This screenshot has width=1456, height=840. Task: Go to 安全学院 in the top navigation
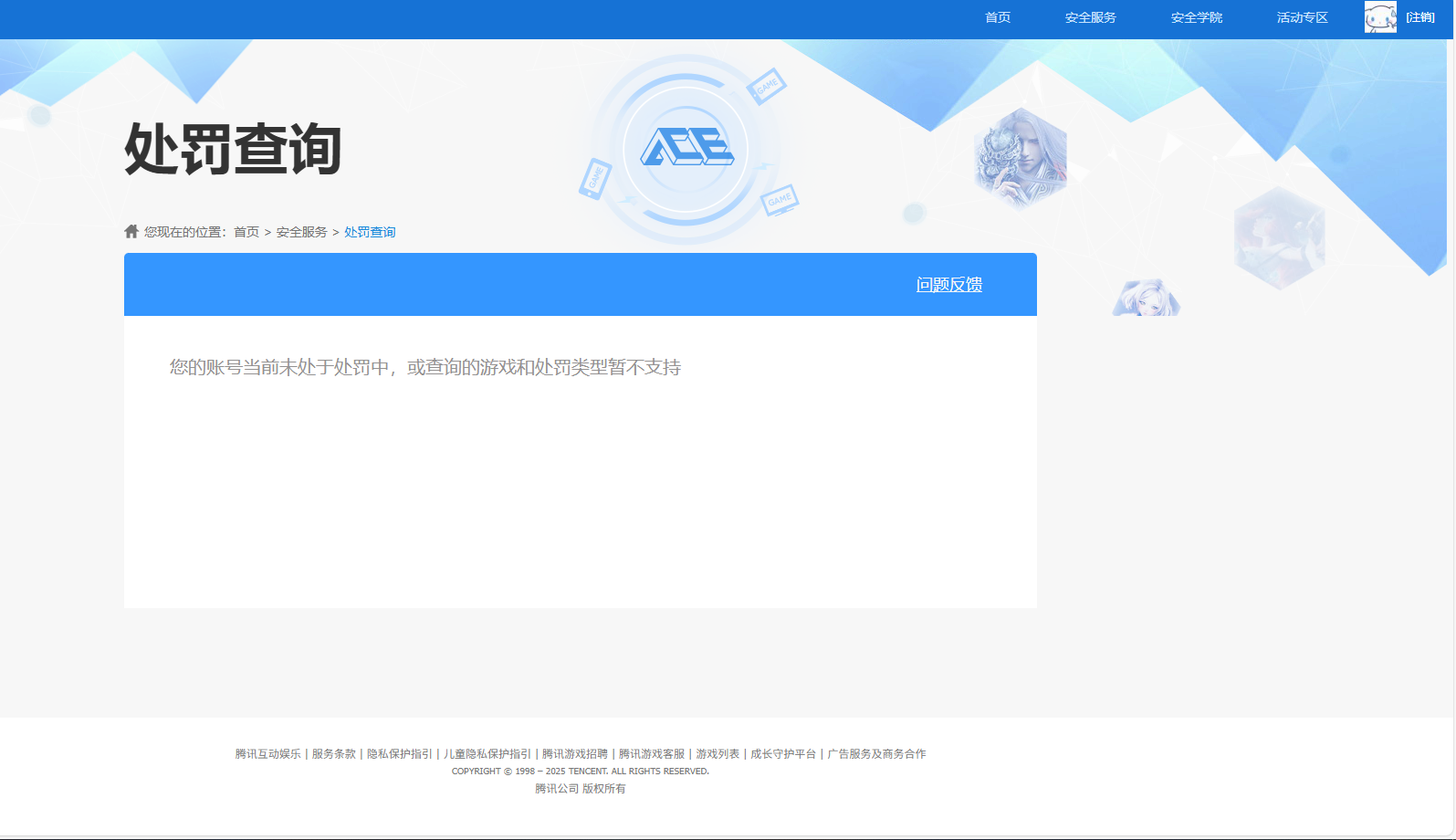[x=1196, y=17]
